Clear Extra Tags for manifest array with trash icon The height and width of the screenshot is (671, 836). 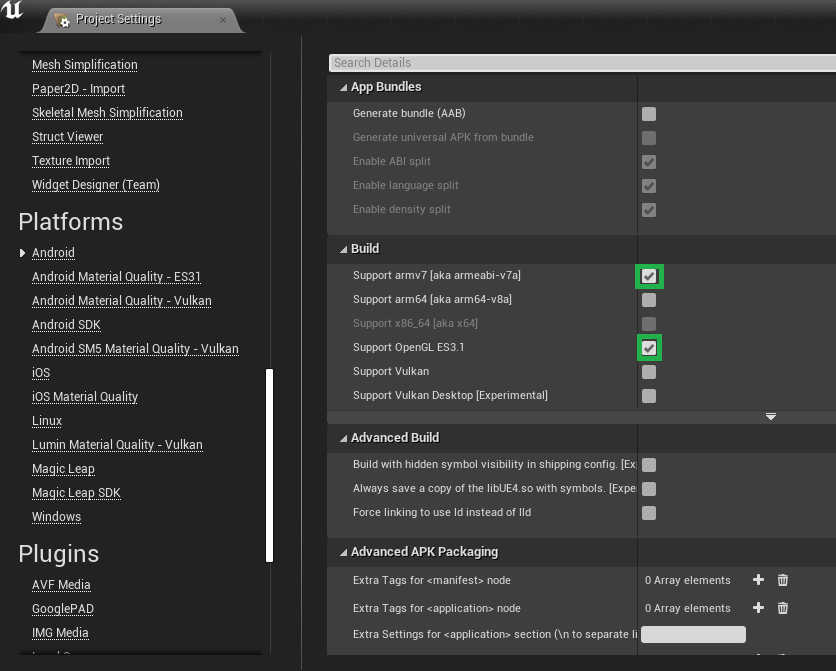[782, 580]
